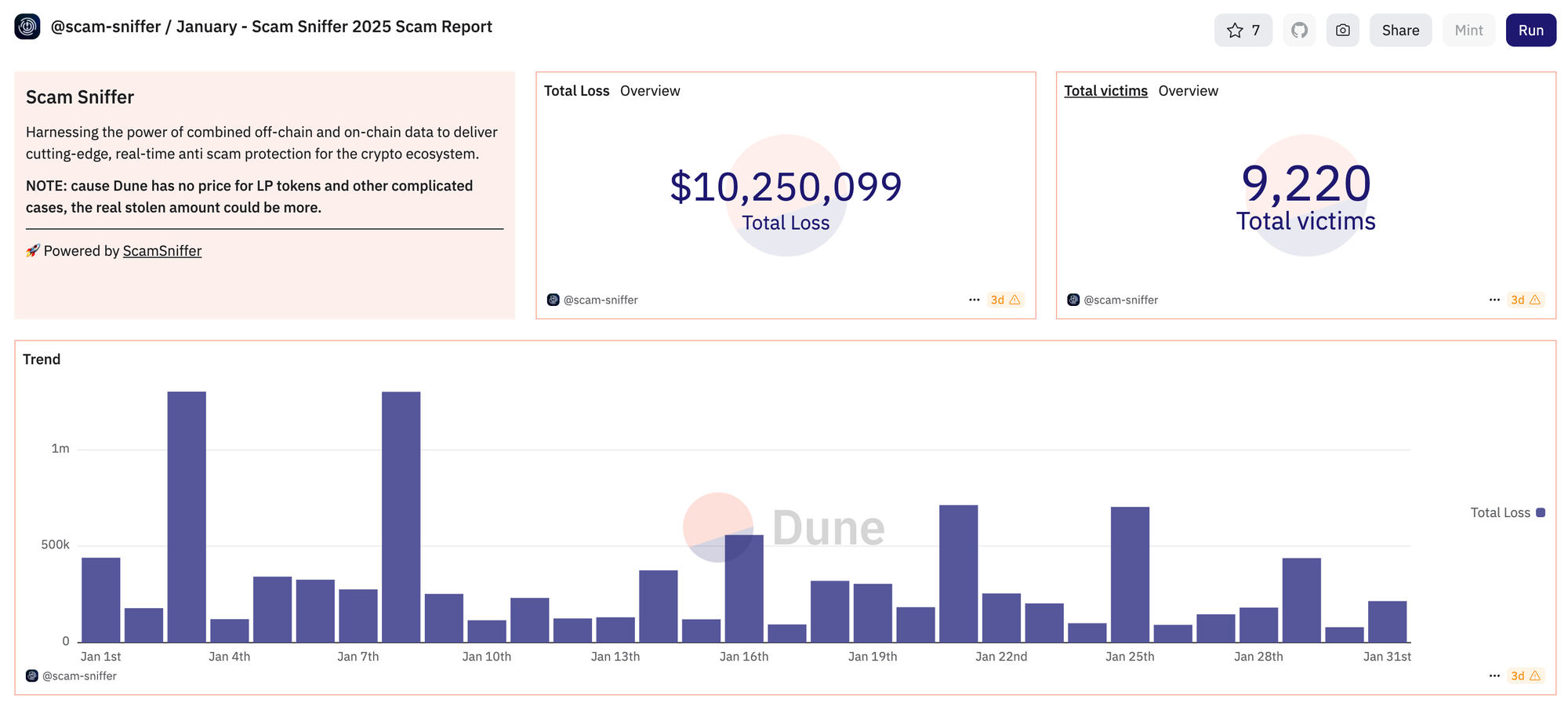
Task: Click the 3d stale warning on Total Loss
Action: click(1005, 300)
